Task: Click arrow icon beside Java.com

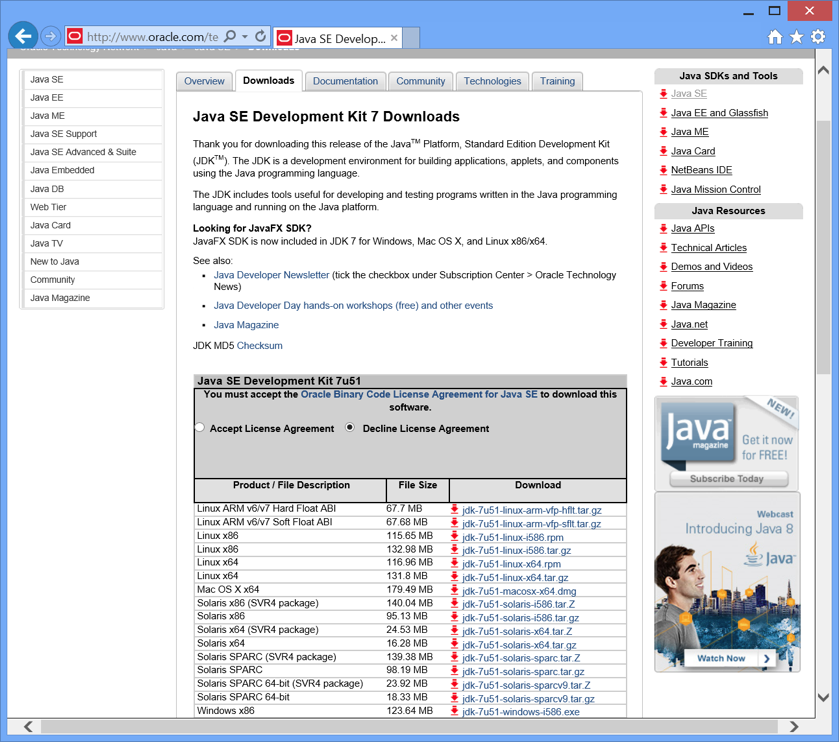Action: (x=663, y=381)
